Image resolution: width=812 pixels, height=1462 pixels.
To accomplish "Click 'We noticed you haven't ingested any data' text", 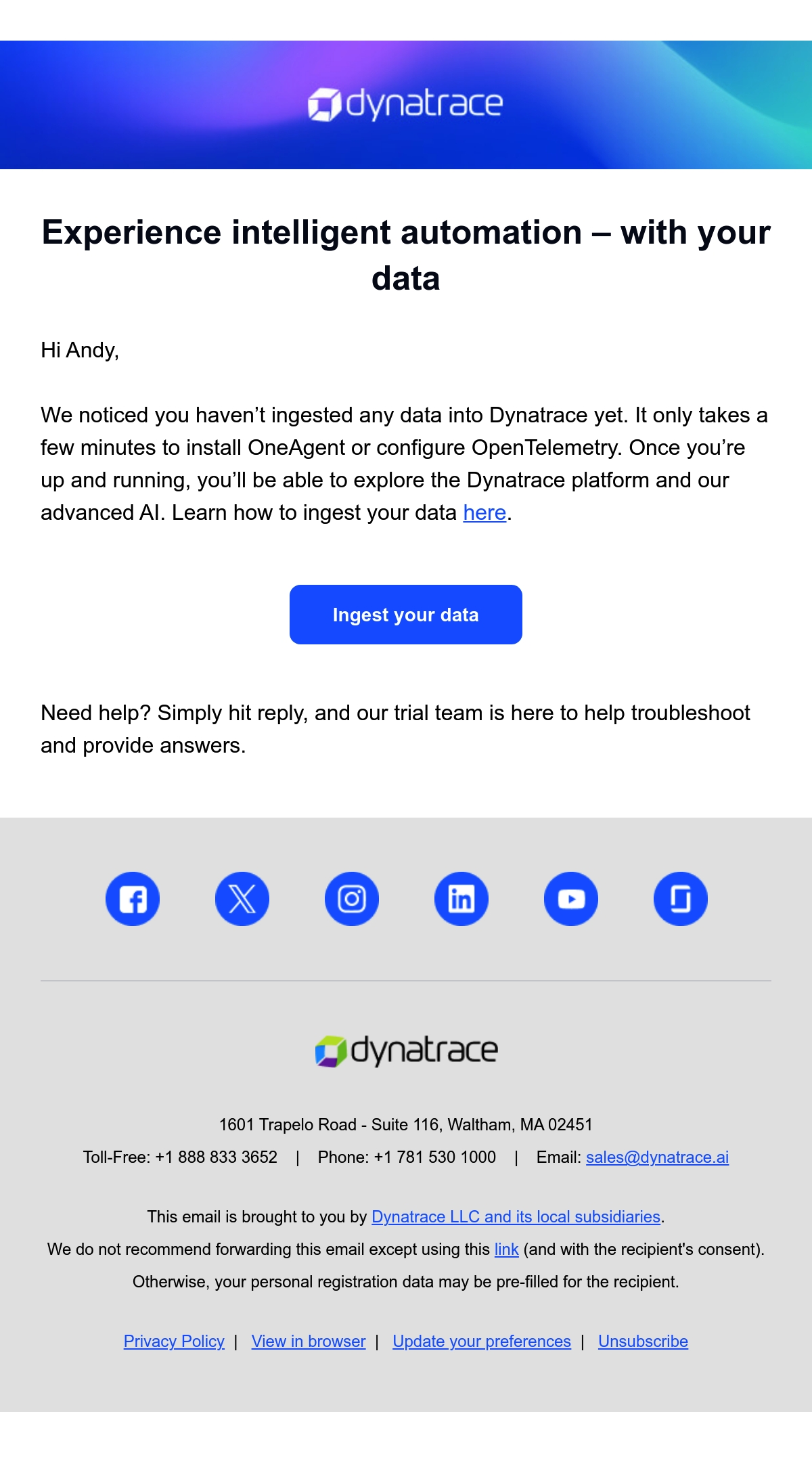I will (404, 464).
